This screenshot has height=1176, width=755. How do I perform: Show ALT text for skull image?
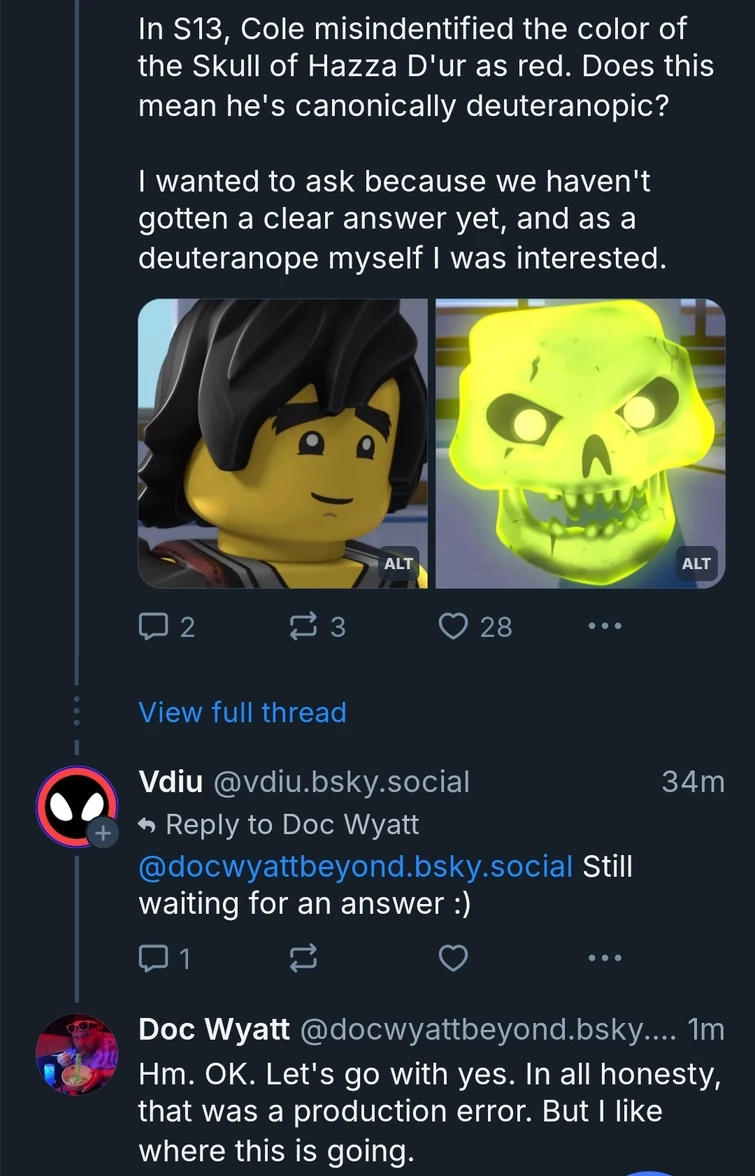click(x=696, y=563)
